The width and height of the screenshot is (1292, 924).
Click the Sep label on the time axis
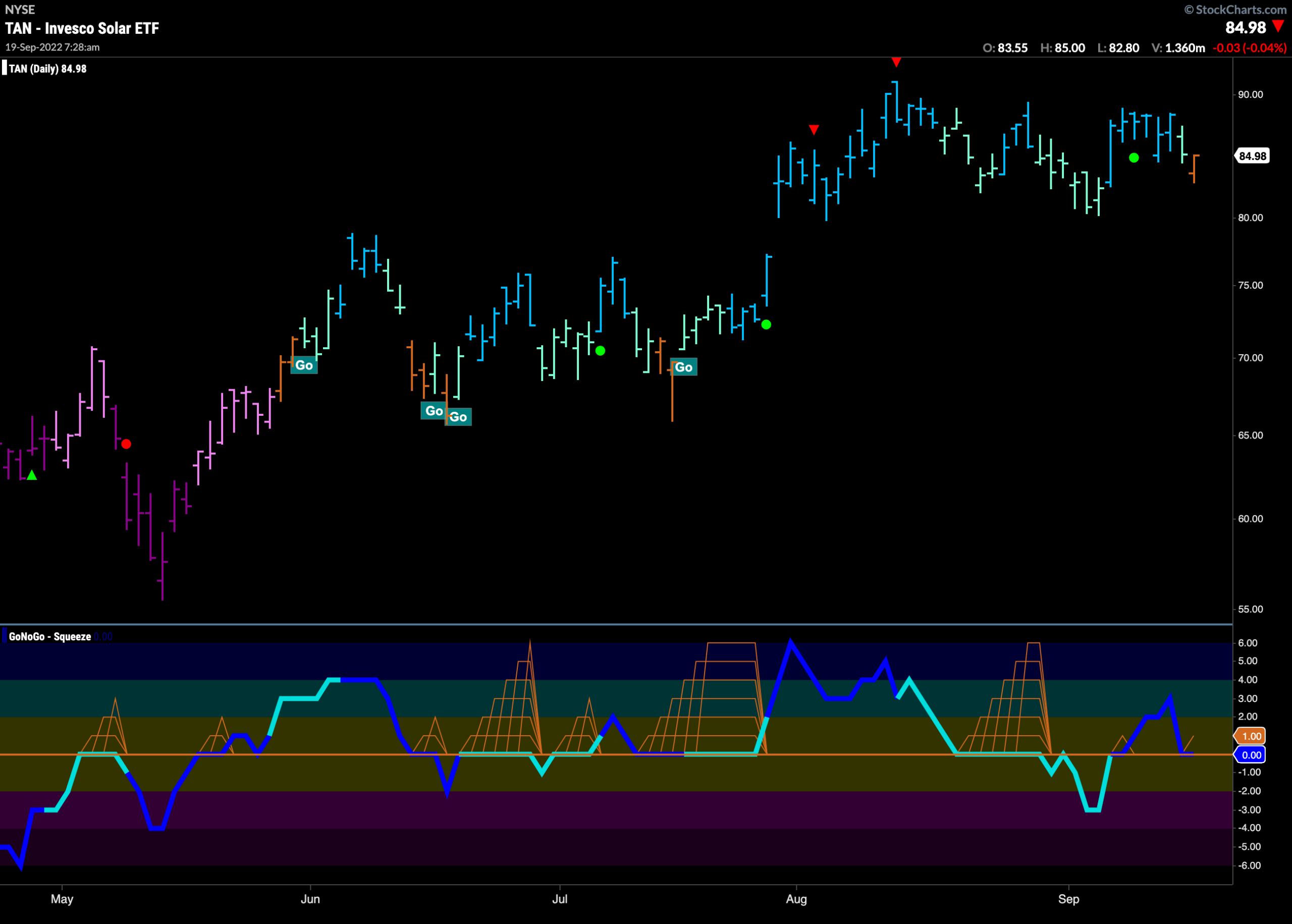click(x=1068, y=900)
